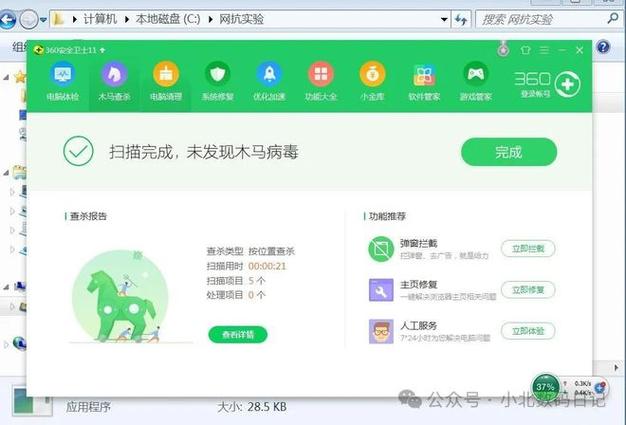Expand the network globe node in Explorer tree
Screen dimensions: 626x425
click(x=6, y=344)
